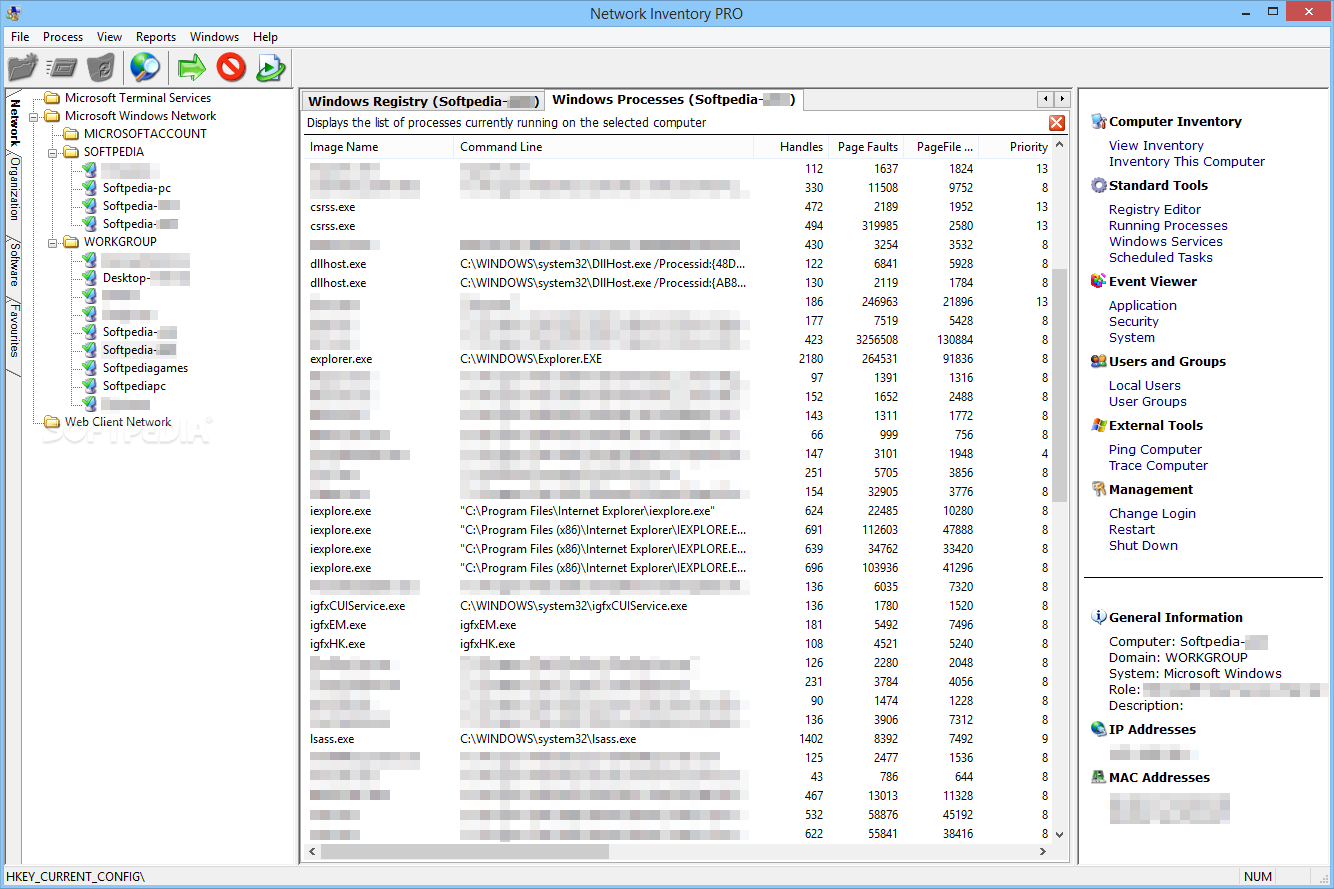Click the Event Viewer section icon
1334x889 pixels.
click(x=1099, y=282)
